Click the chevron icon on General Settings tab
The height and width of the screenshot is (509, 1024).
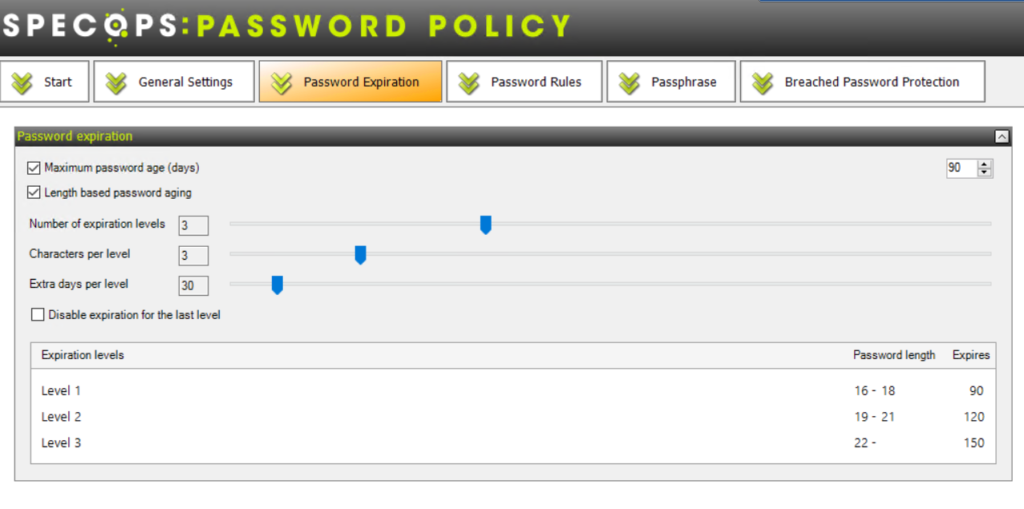(x=116, y=82)
